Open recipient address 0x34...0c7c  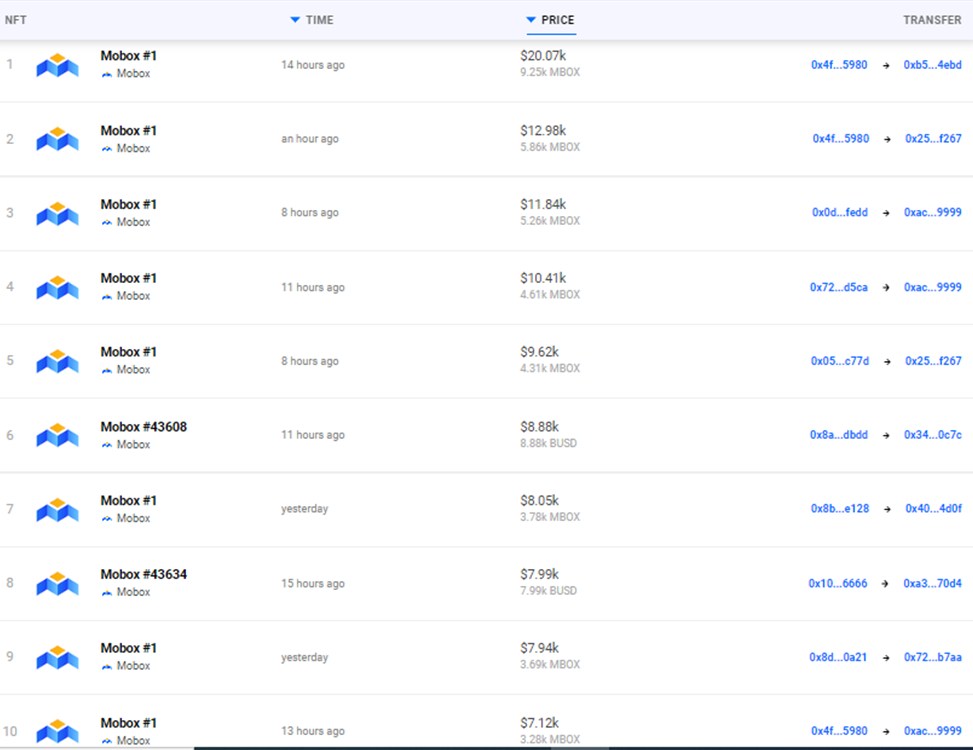[x=933, y=435]
